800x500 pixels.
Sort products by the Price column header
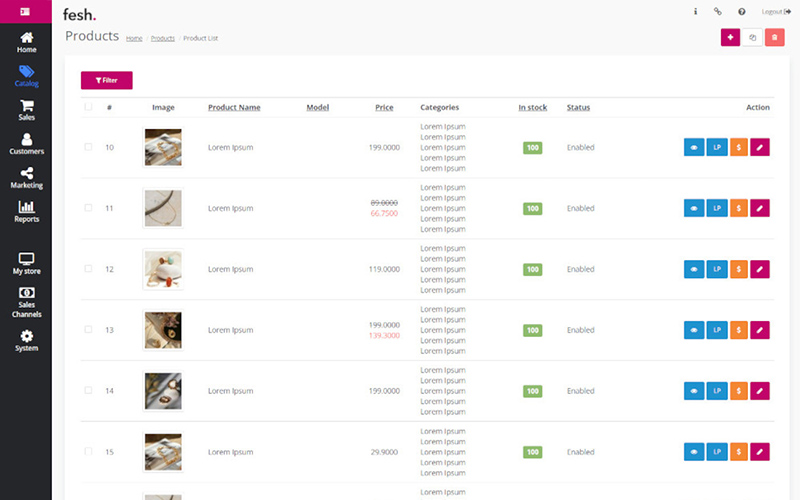(384, 107)
